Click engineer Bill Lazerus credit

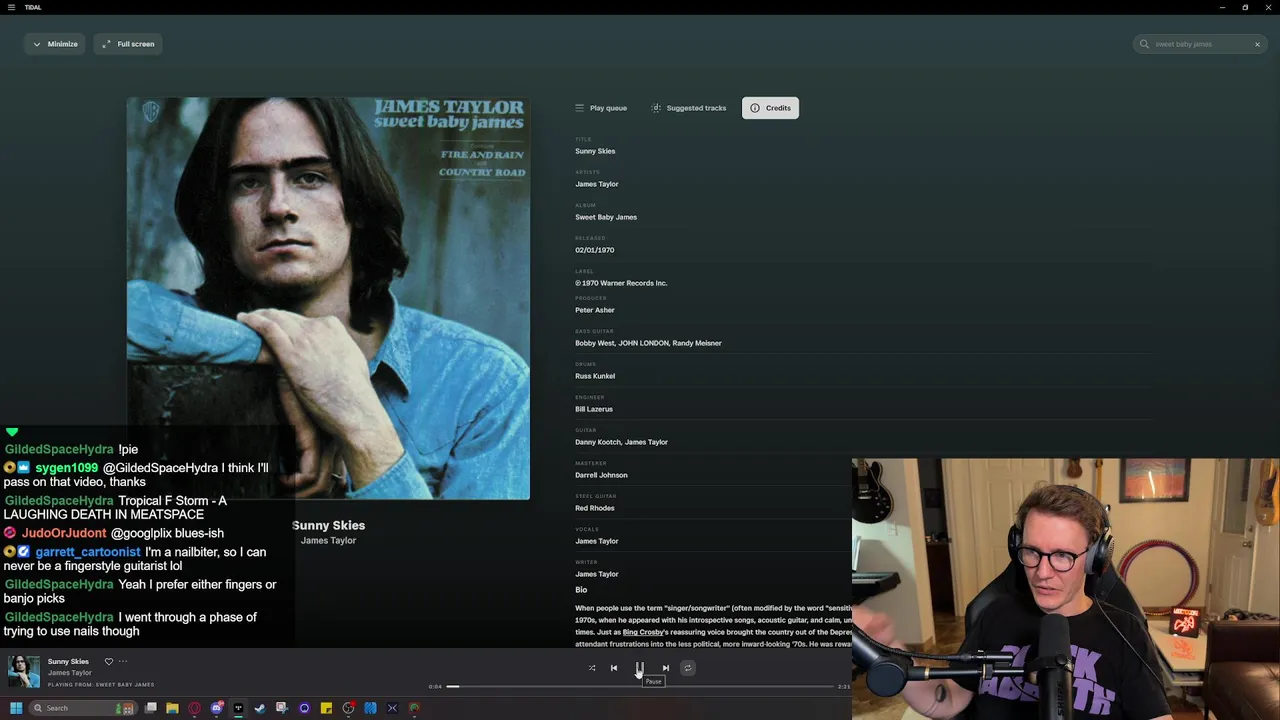point(594,409)
